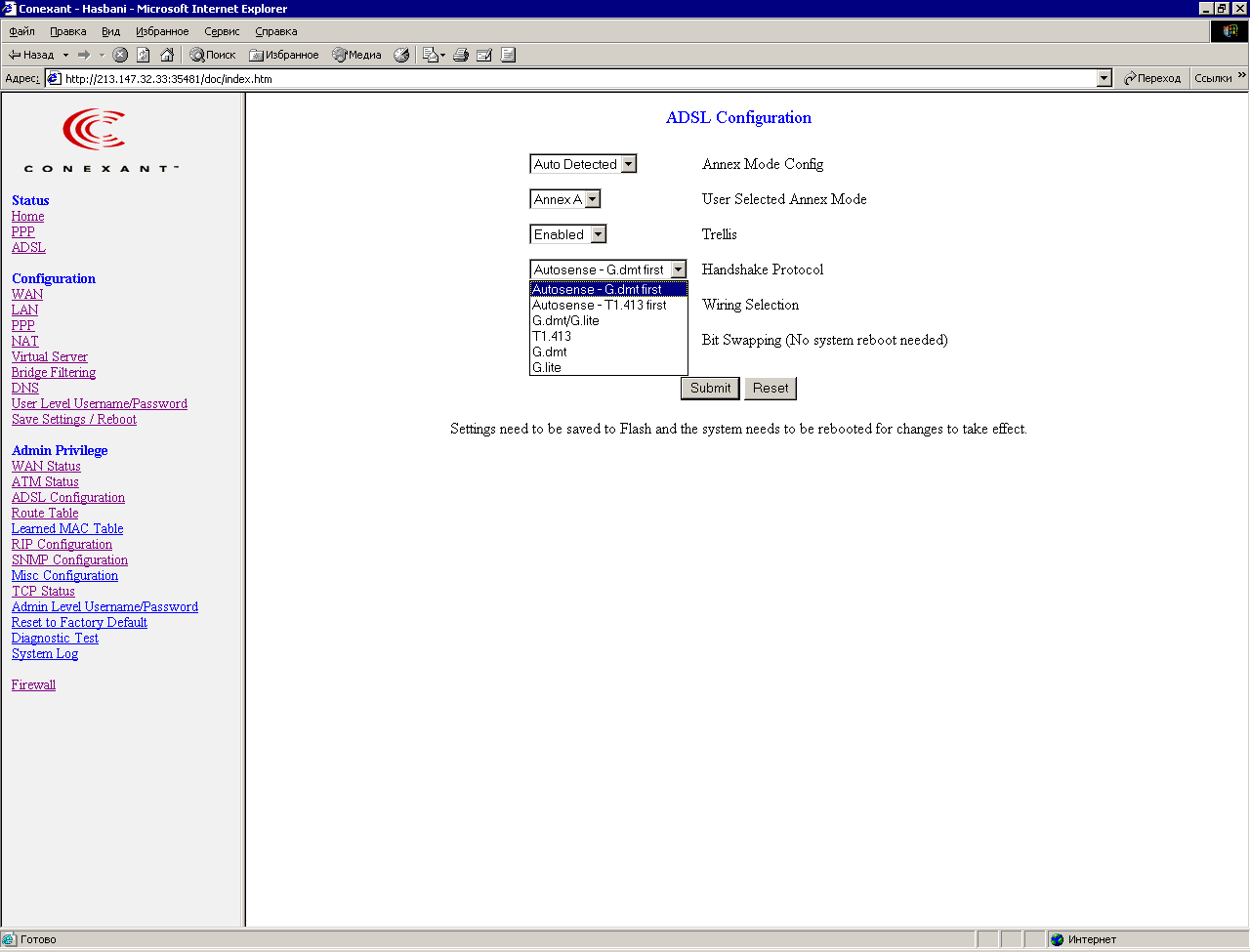Image resolution: width=1250 pixels, height=952 pixels.
Task: Open the Избранное favorites toolbar button
Action: point(284,55)
